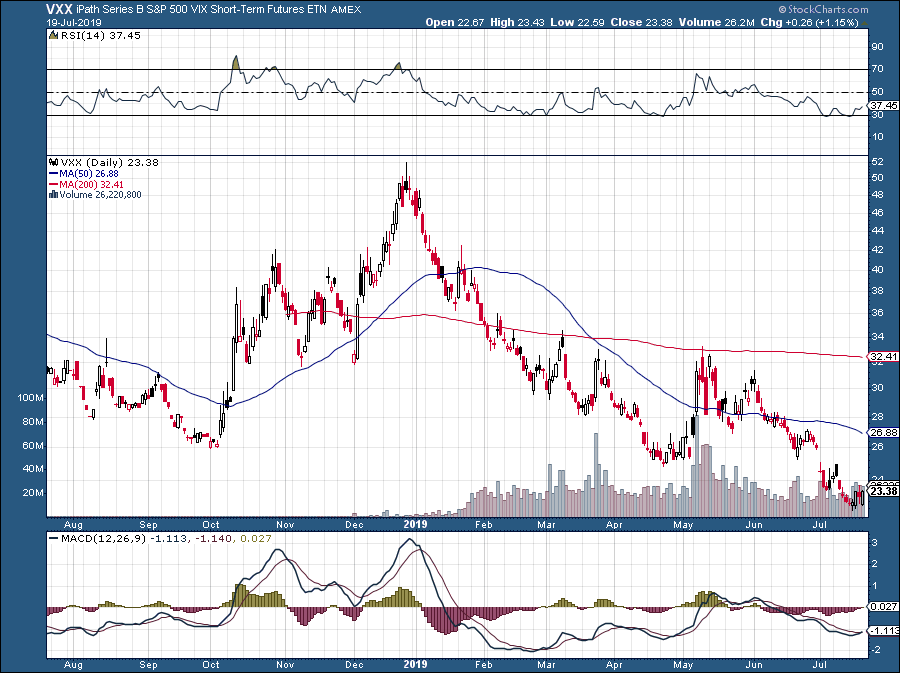The height and width of the screenshot is (673, 900).
Task: Click the 37.45 RSI value tag on axis
Action: click(x=884, y=106)
